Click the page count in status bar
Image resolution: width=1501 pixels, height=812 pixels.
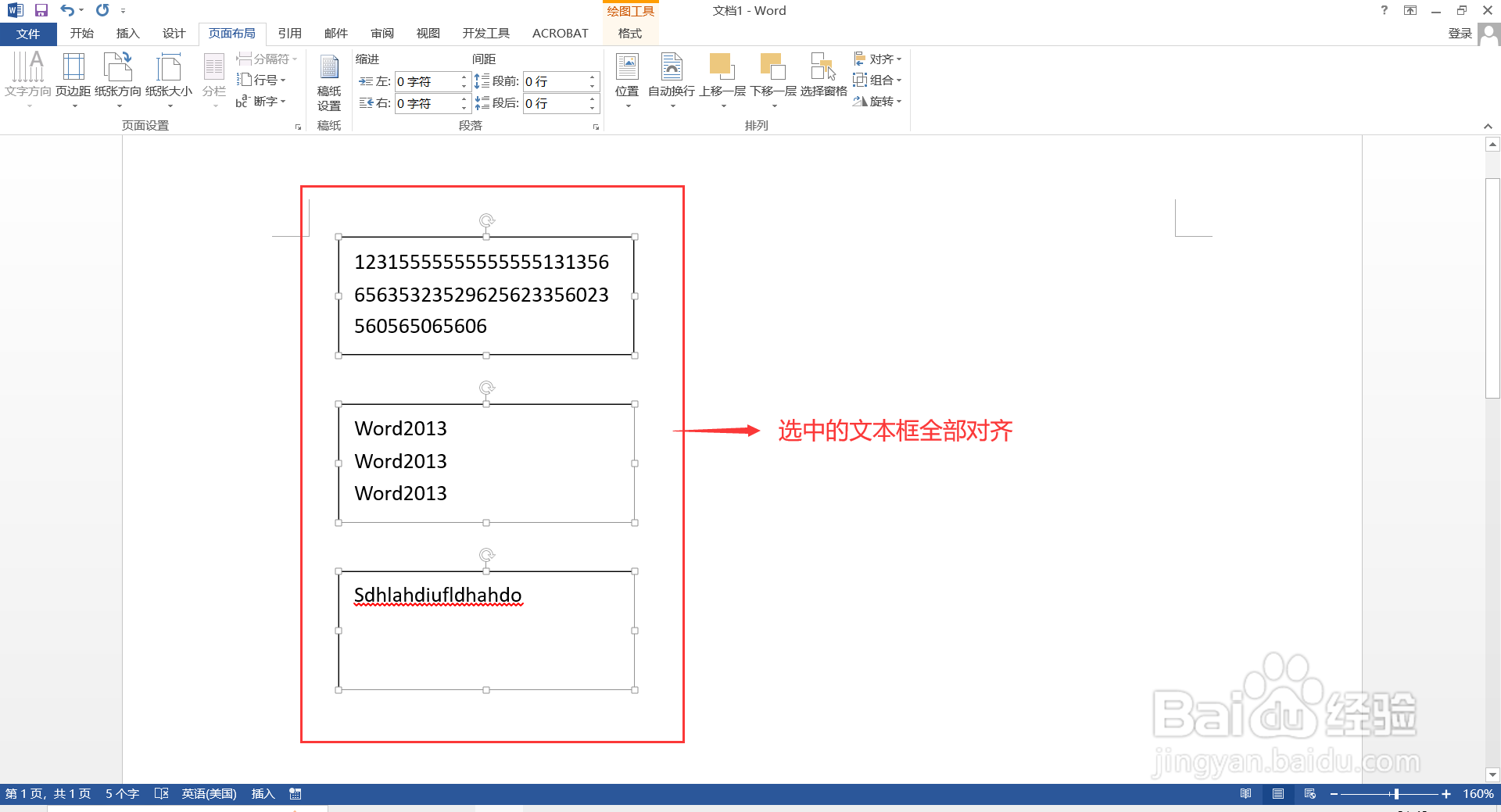click(x=48, y=793)
